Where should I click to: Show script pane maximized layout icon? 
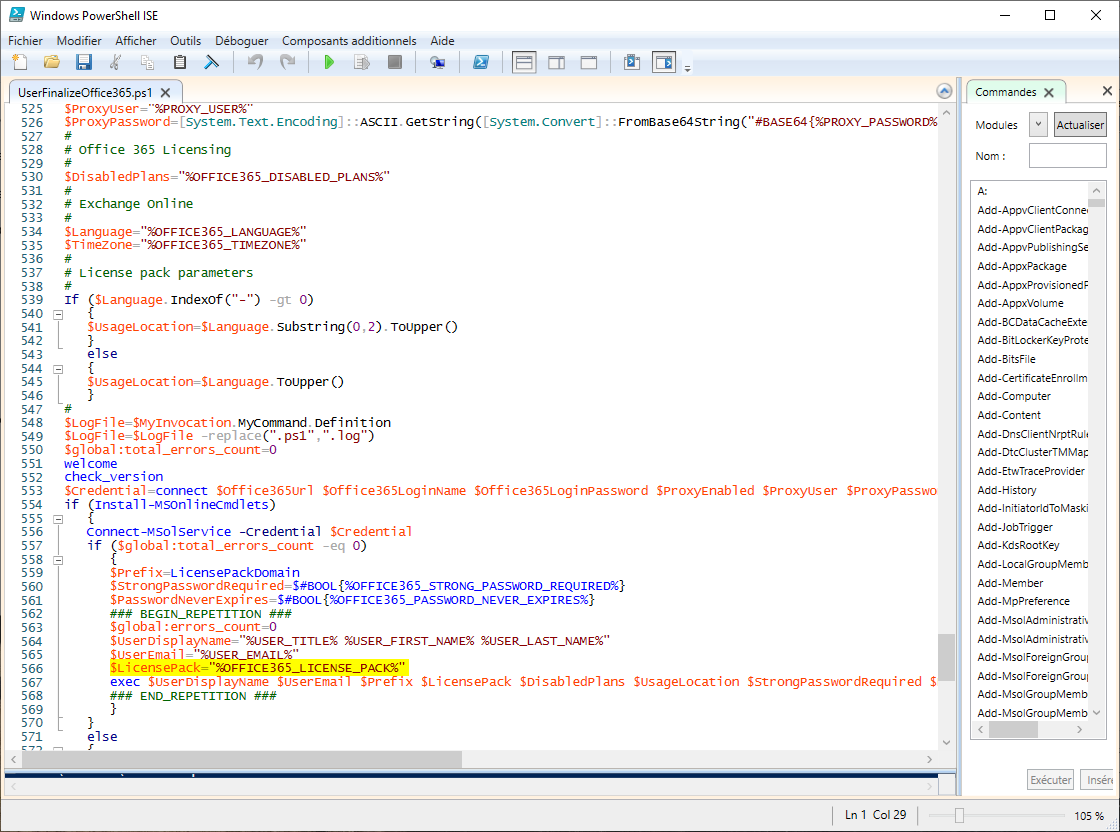pos(589,62)
